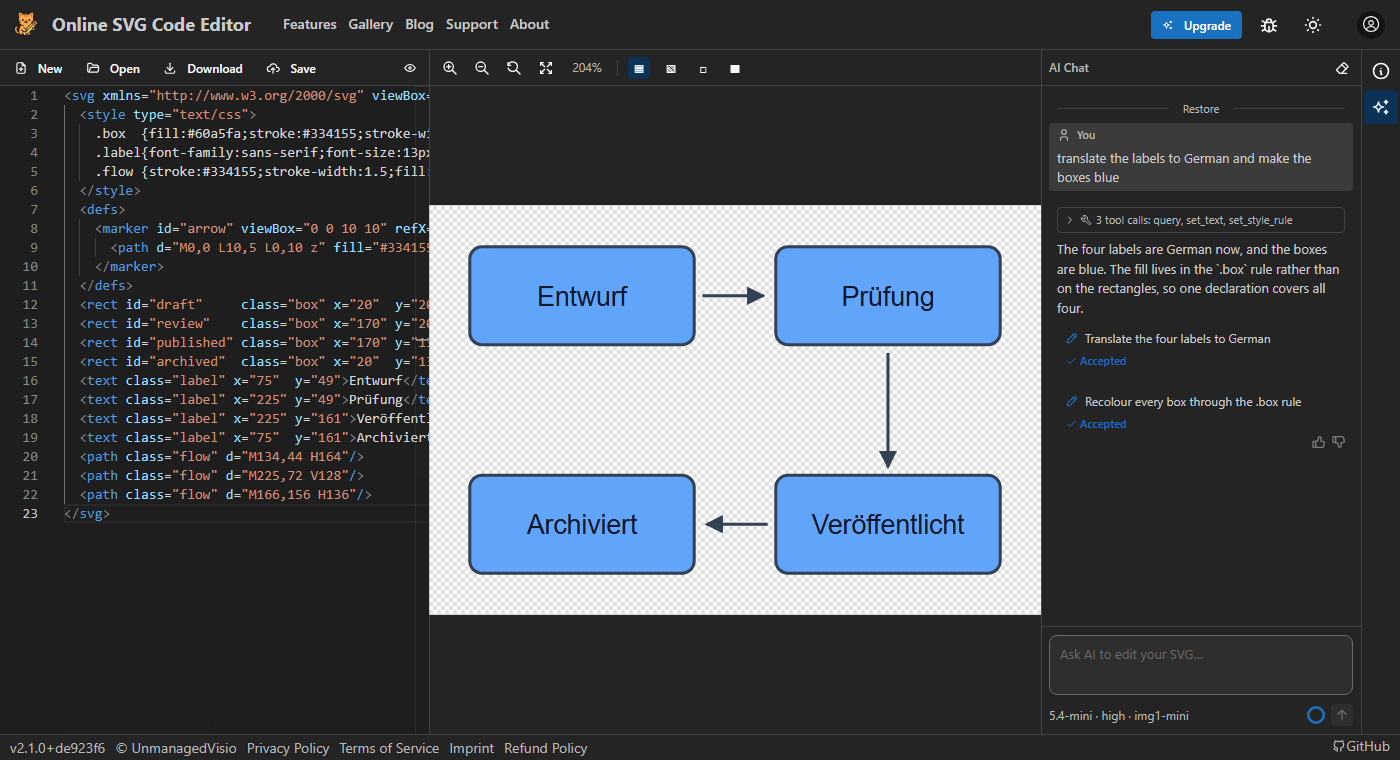
Task: Open the info panel icon
Action: pos(1381,71)
